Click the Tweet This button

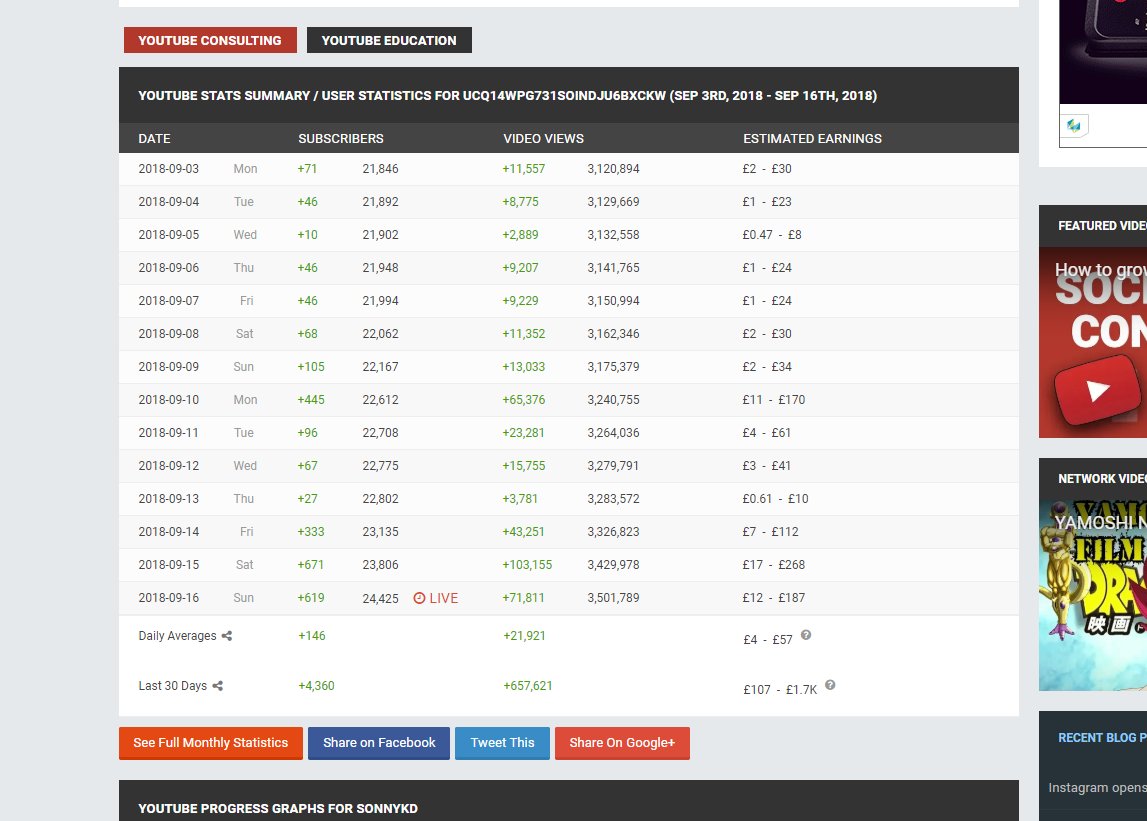pos(502,743)
